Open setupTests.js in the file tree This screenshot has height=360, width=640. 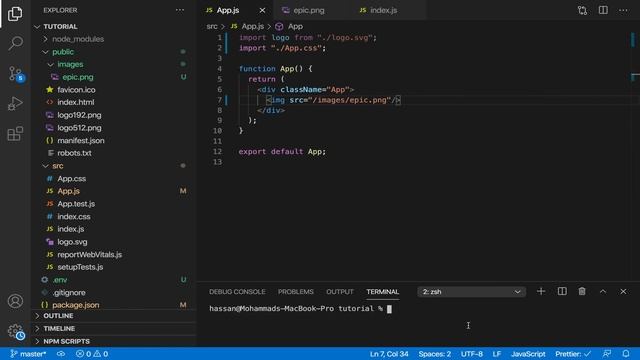(113, 267)
